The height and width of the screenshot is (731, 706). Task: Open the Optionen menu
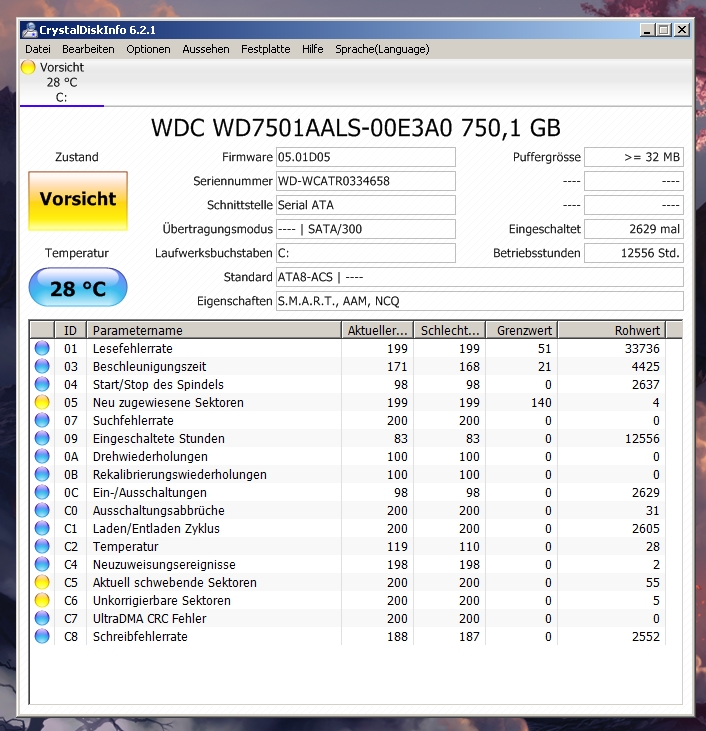148,49
